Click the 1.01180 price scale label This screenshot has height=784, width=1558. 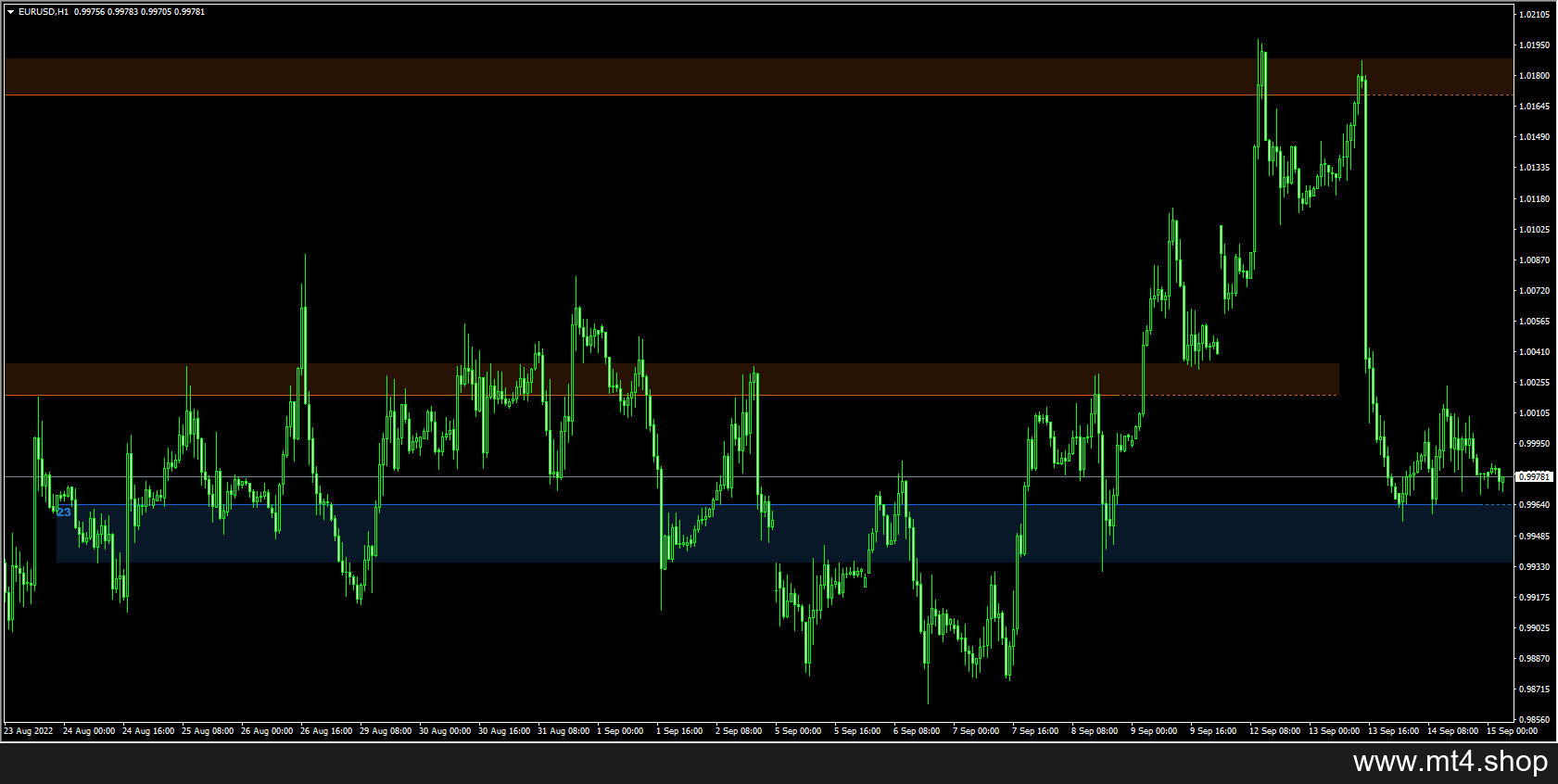(1535, 199)
